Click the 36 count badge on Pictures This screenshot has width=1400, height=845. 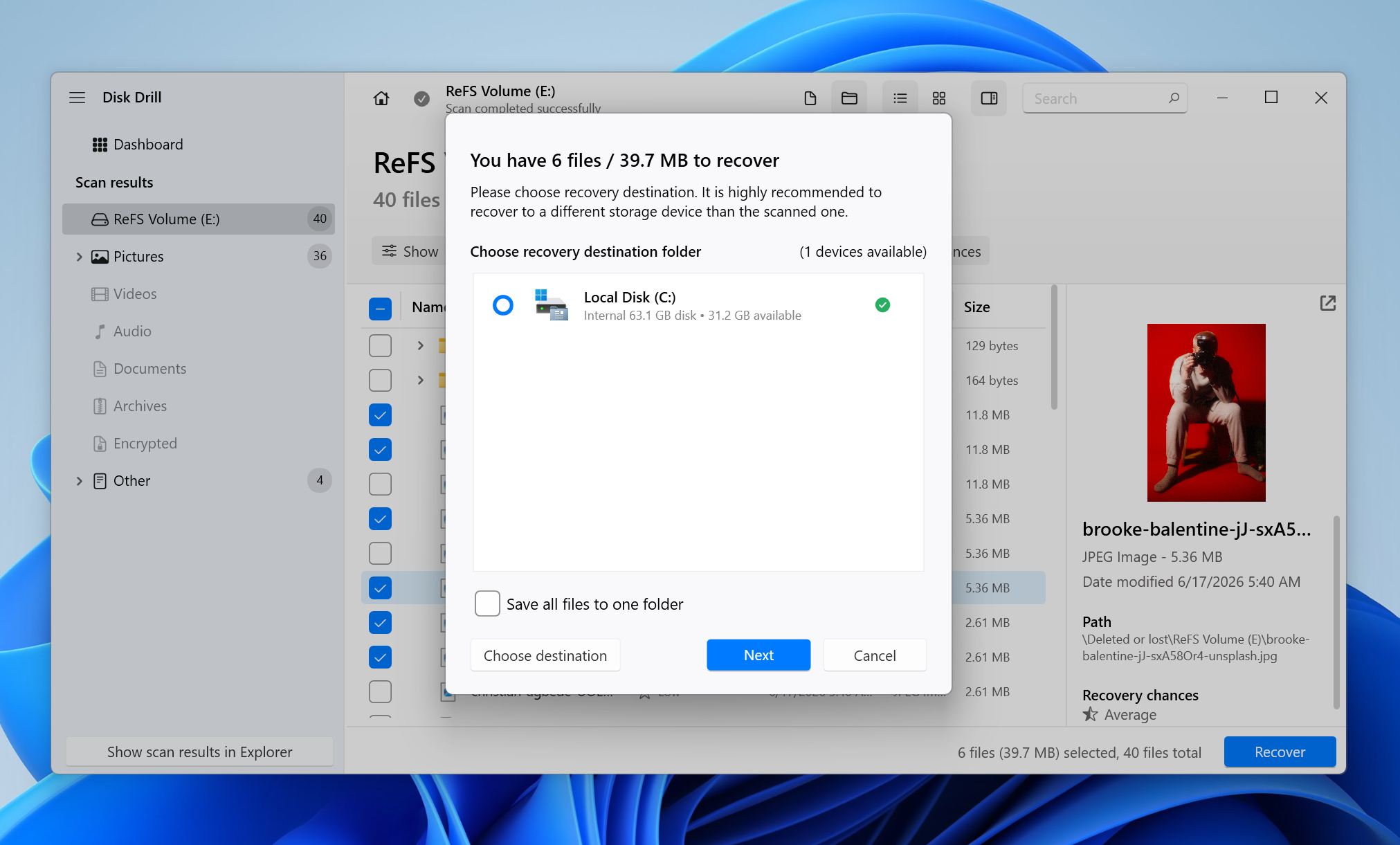(319, 256)
